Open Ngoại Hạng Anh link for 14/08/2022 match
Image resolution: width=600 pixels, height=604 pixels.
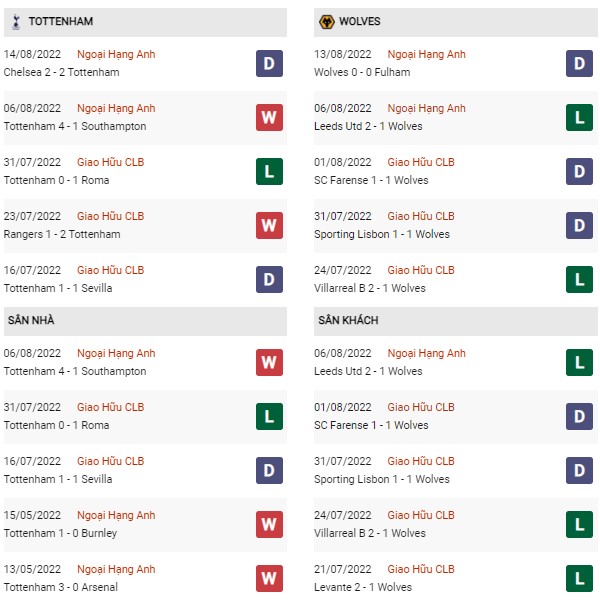coord(116,54)
